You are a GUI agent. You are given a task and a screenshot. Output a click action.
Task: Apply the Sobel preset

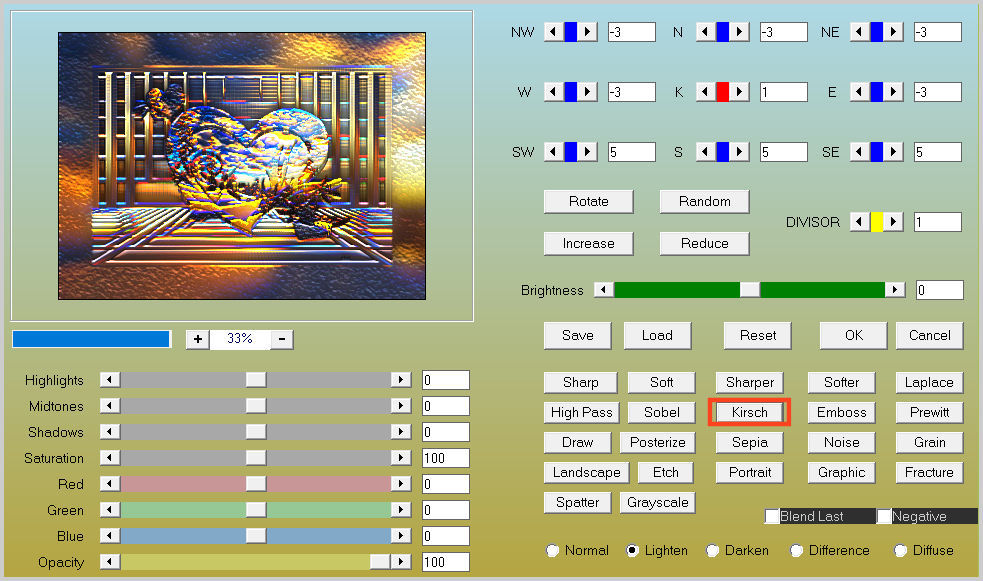click(661, 412)
